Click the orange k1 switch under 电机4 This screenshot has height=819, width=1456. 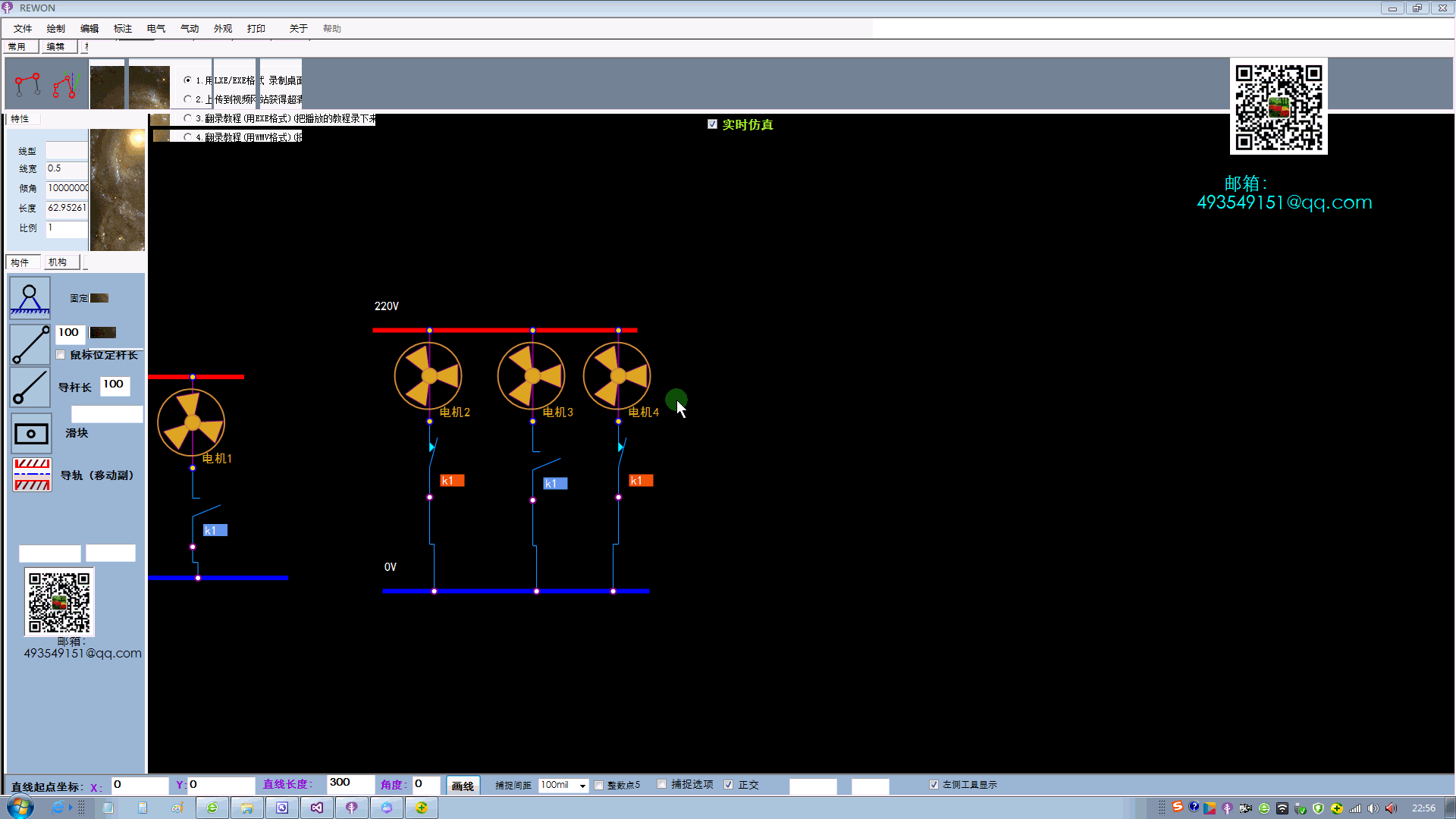[x=641, y=481]
